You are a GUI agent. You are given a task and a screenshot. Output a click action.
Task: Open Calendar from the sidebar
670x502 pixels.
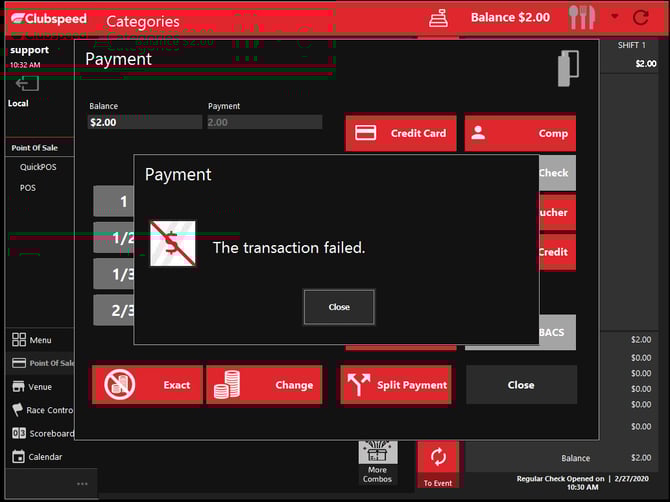click(44, 457)
